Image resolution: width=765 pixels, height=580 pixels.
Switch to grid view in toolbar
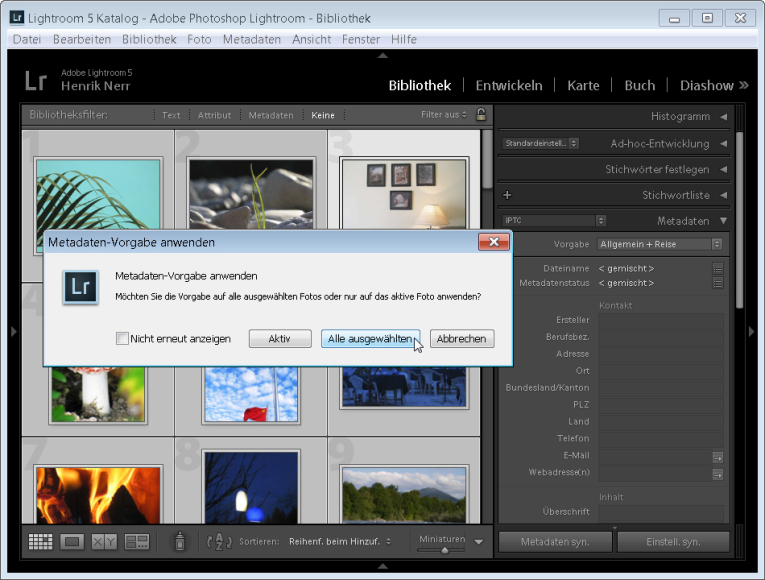coord(40,542)
